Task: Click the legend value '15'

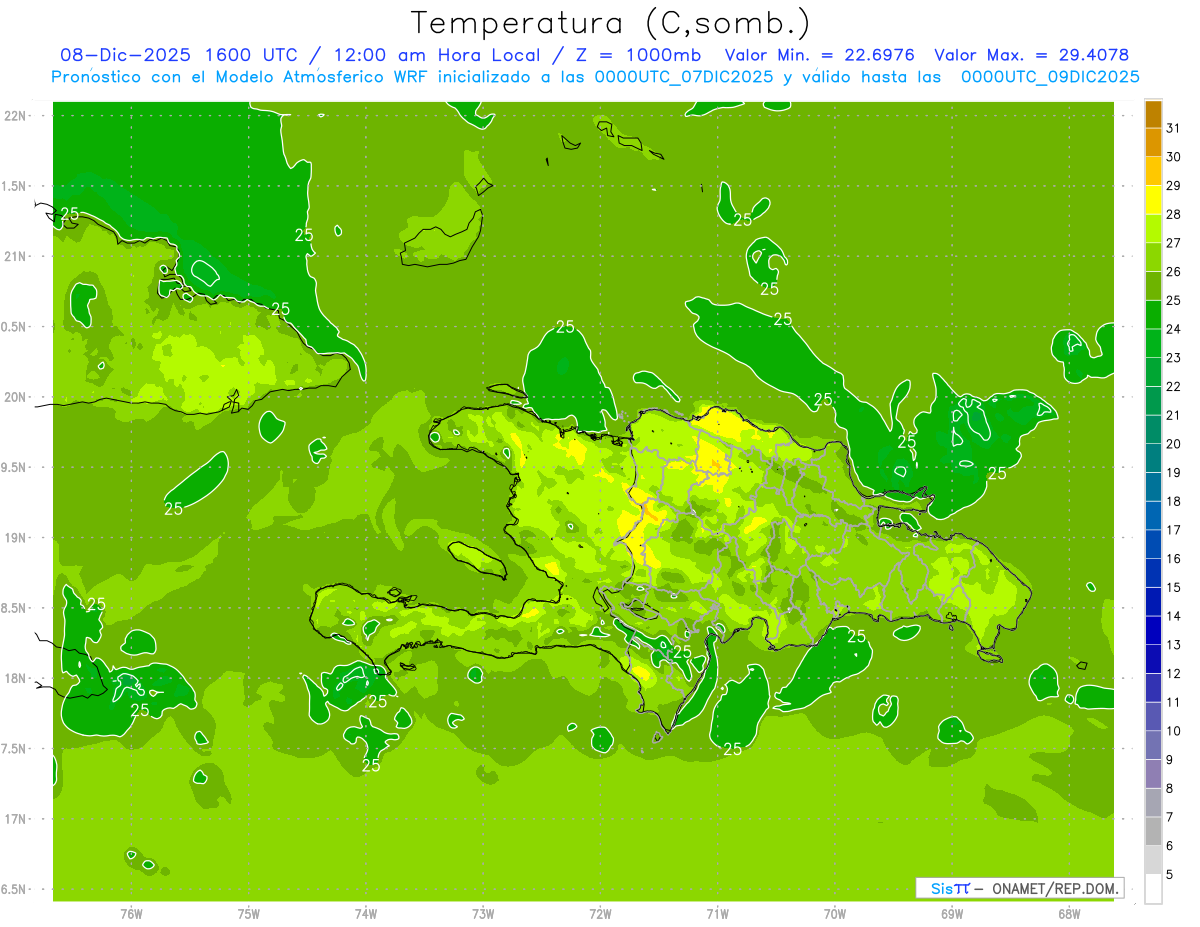Action: click(1174, 587)
